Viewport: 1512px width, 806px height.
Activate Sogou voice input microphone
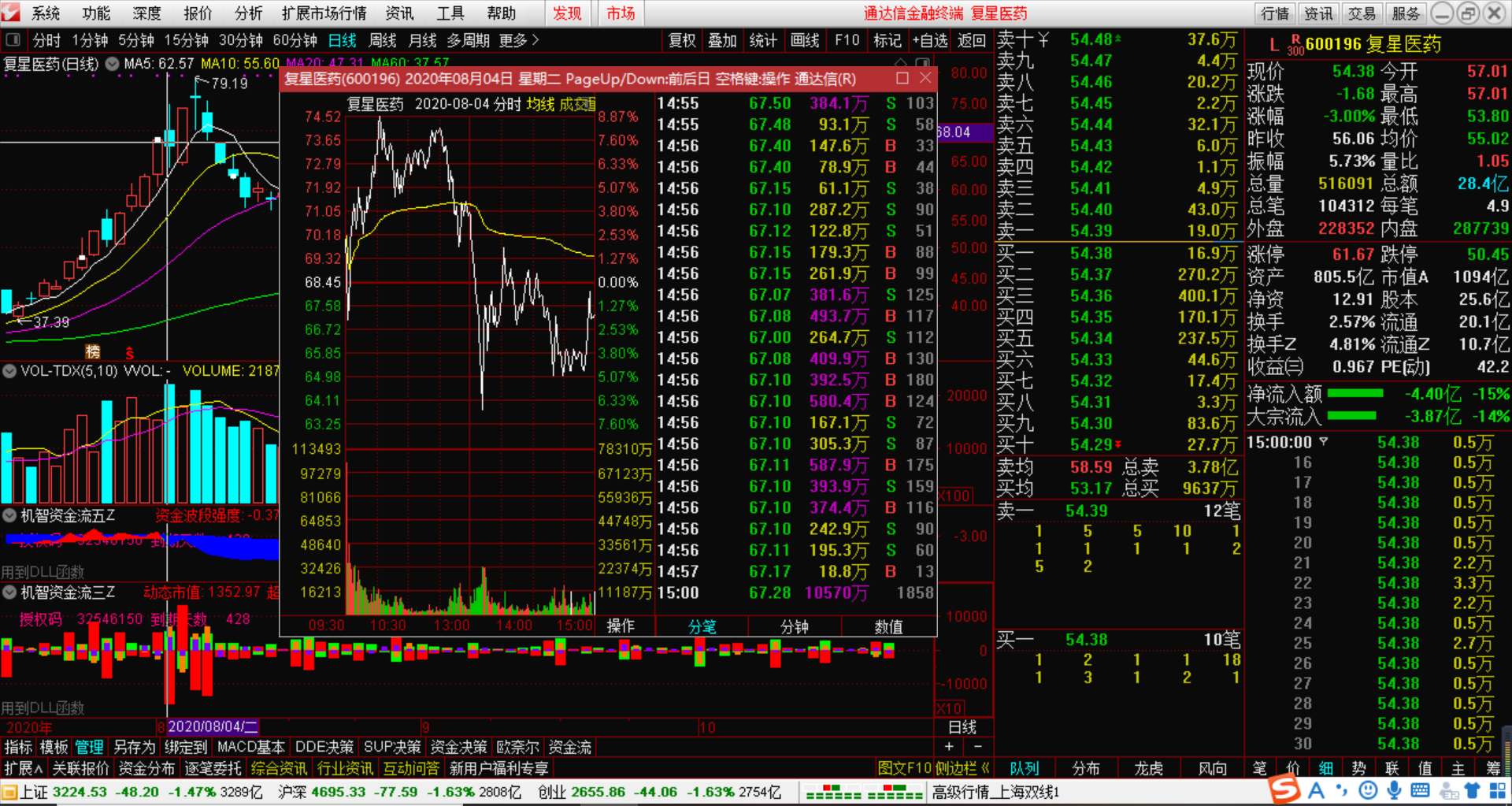pos(1394,790)
